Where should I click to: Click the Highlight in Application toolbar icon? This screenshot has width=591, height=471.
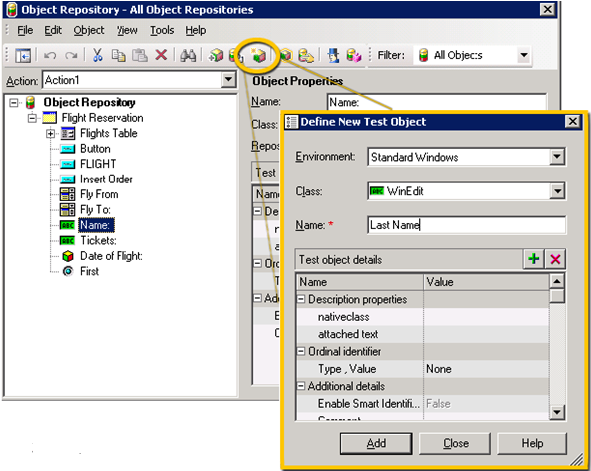click(285, 56)
